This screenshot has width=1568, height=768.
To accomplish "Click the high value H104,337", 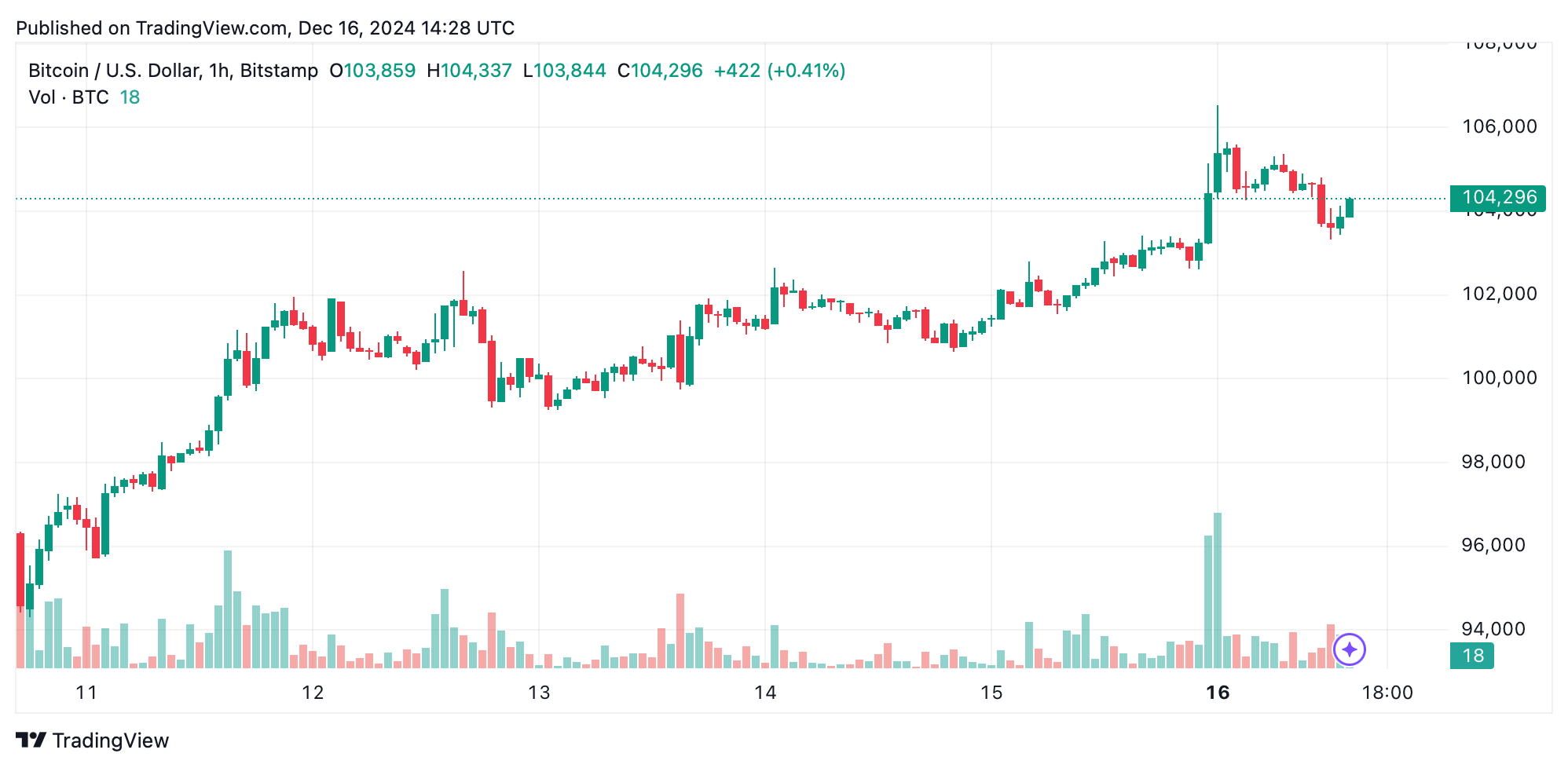I will pos(469,71).
